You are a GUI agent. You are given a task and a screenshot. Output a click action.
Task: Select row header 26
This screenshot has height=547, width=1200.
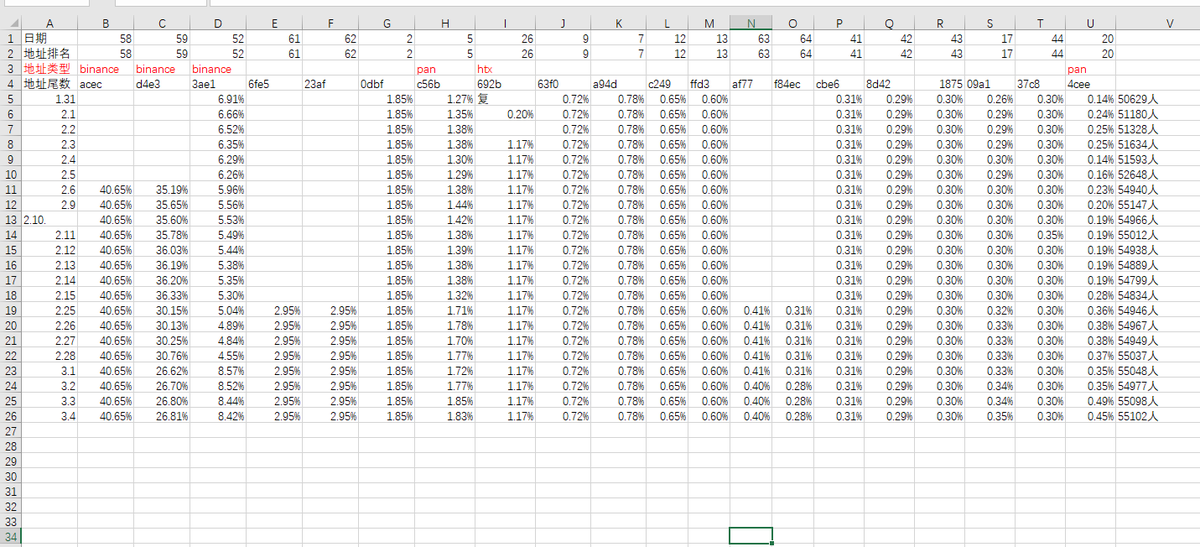[10, 414]
